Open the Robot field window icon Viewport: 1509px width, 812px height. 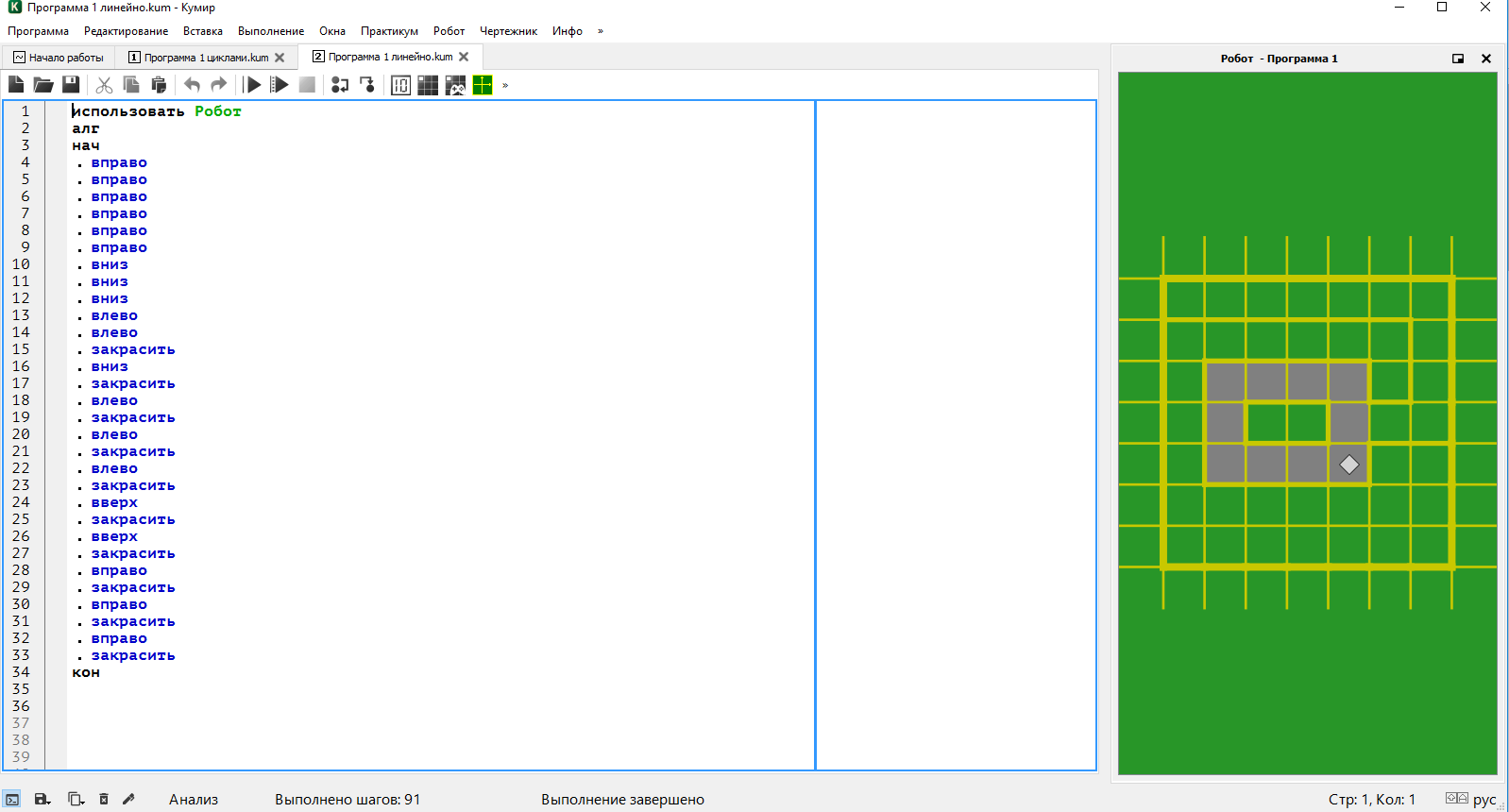tap(428, 85)
